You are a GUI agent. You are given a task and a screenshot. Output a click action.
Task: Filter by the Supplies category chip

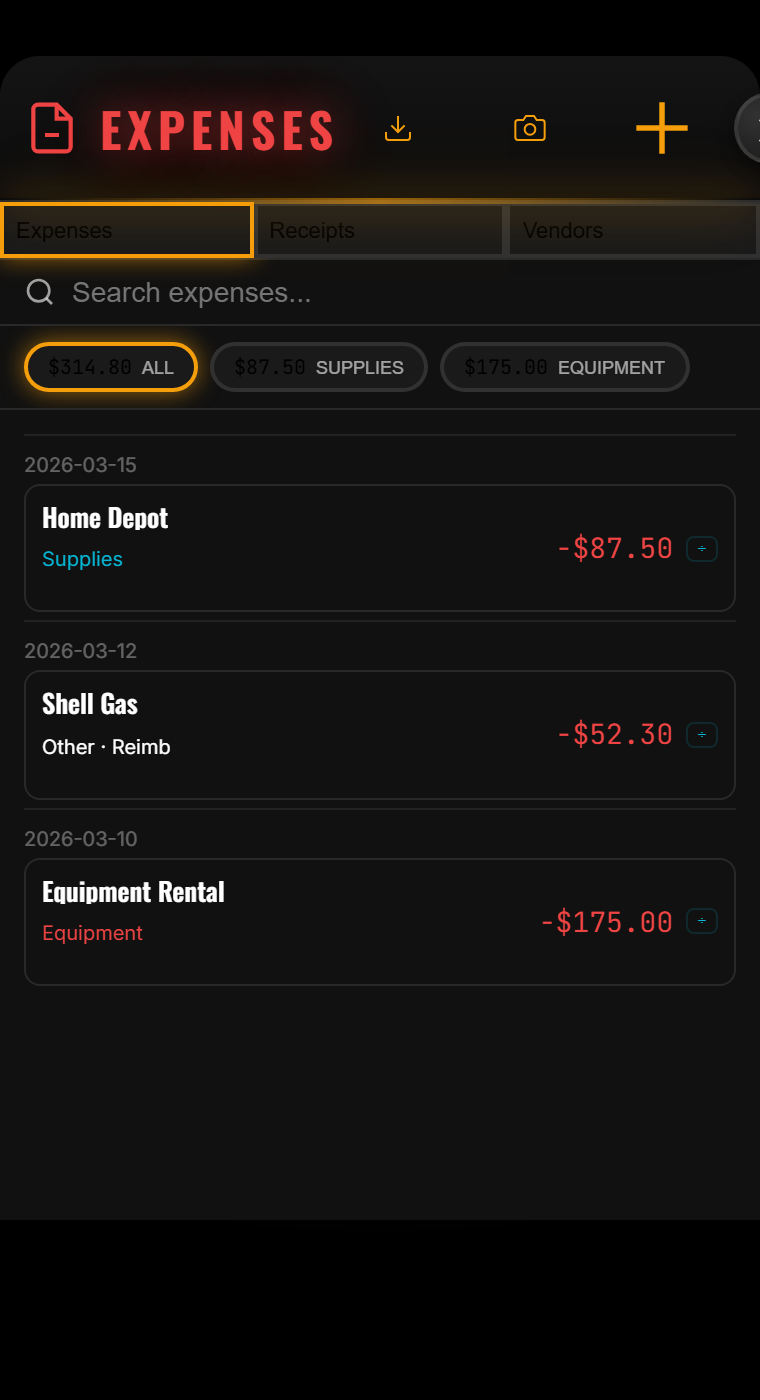pyautogui.click(x=319, y=367)
